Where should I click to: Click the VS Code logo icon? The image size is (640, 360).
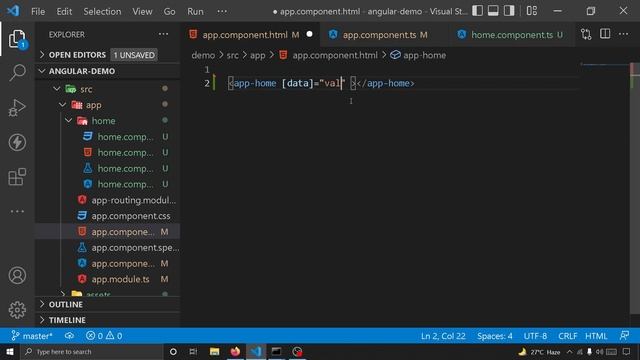tap(13, 11)
